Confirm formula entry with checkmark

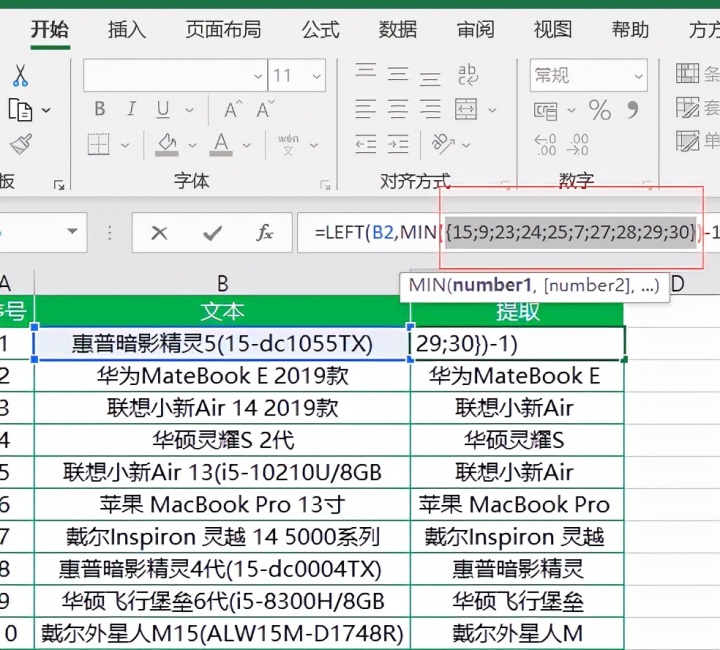click(x=212, y=233)
